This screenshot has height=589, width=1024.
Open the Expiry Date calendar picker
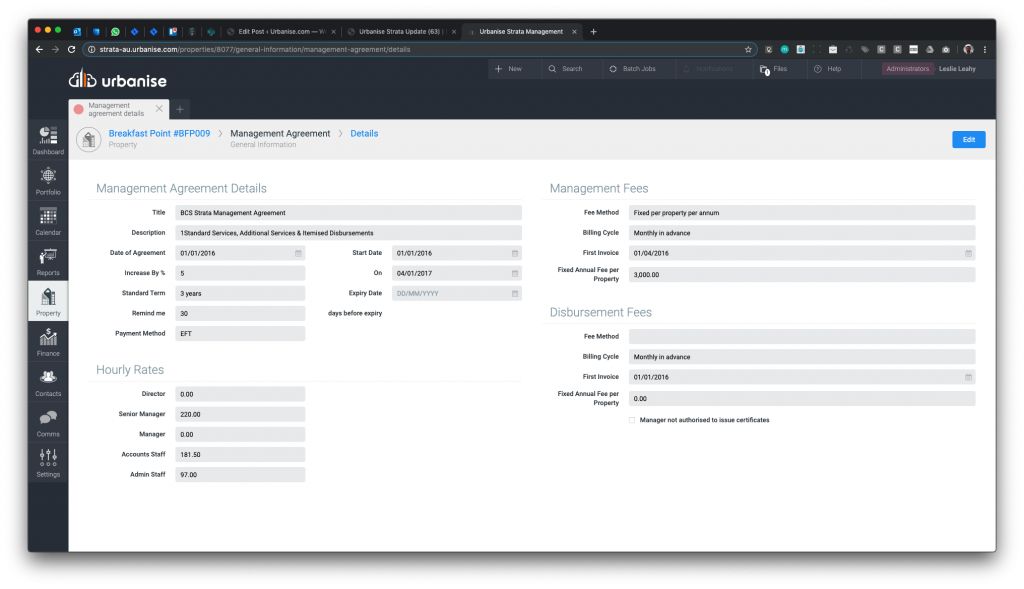(515, 294)
